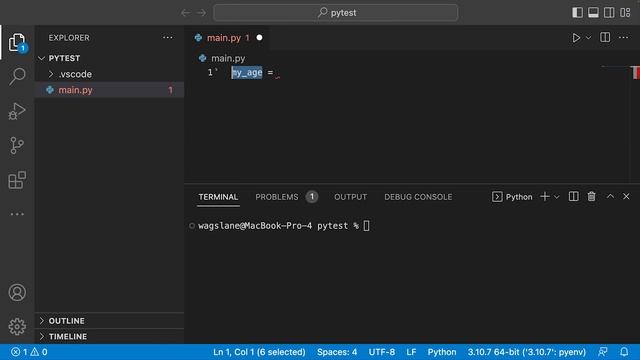Open the Explorer view in activity bar
The width and height of the screenshot is (640, 360).
tap(17, 42)
